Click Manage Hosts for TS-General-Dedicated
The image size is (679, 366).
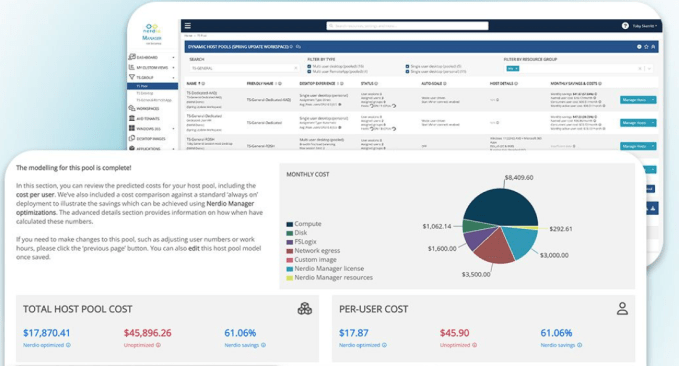[x=634, y=123]
